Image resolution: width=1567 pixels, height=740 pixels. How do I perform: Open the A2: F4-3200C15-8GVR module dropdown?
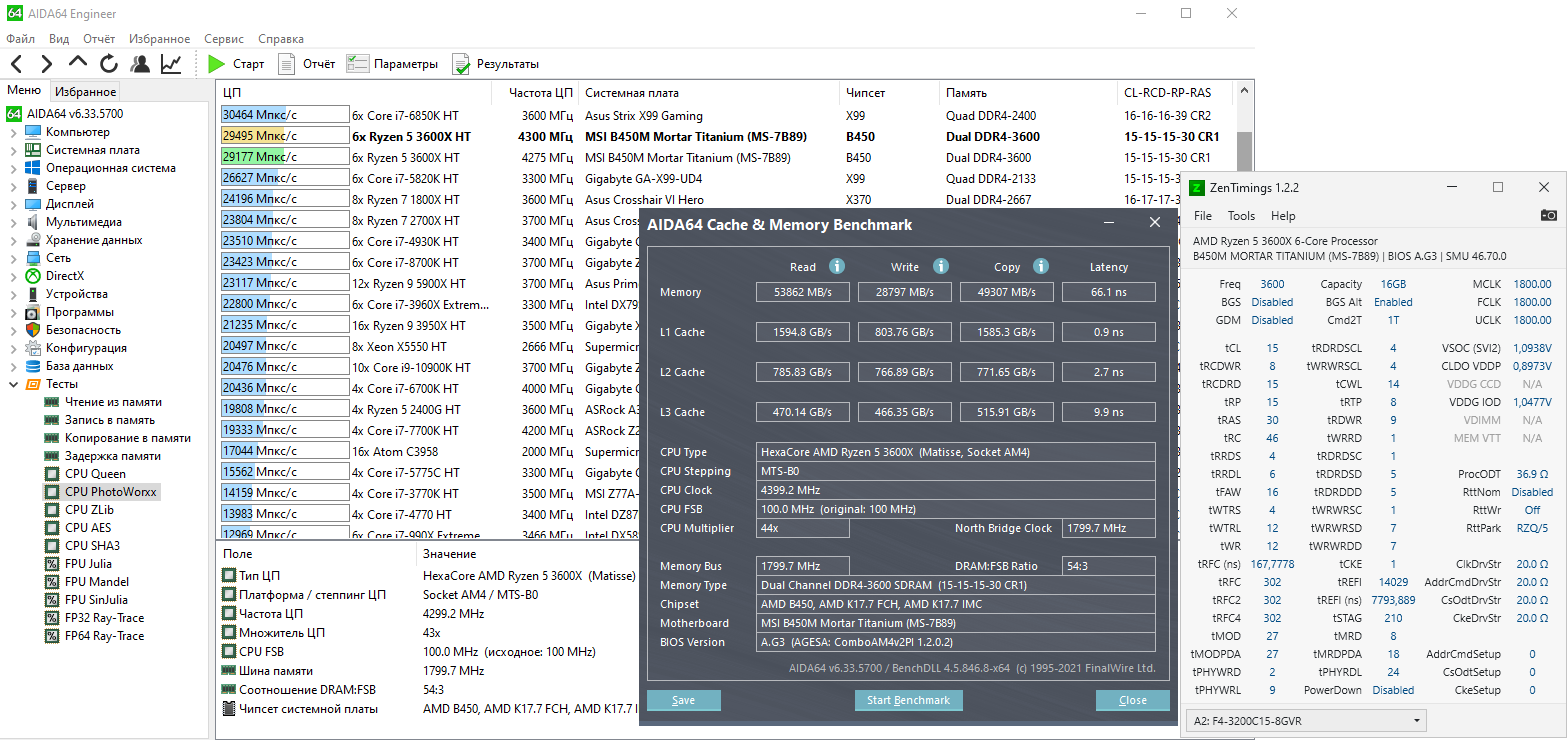click(1308, 720)
